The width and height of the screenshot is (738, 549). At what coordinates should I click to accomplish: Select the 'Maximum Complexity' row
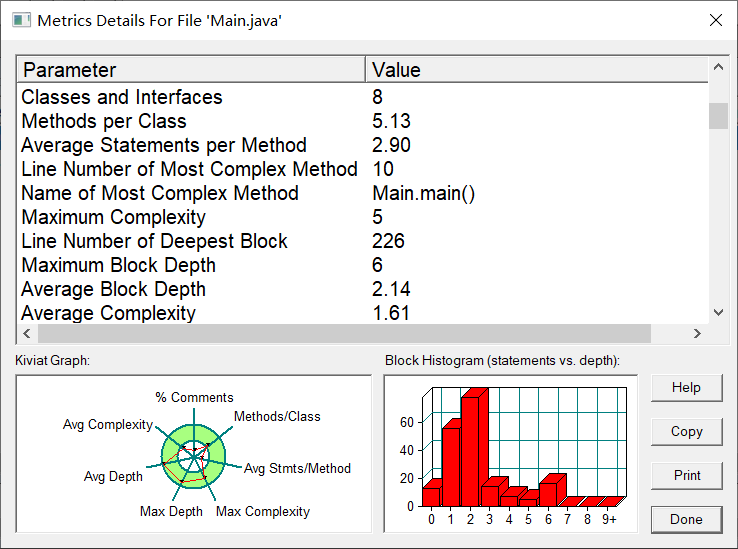362,217
